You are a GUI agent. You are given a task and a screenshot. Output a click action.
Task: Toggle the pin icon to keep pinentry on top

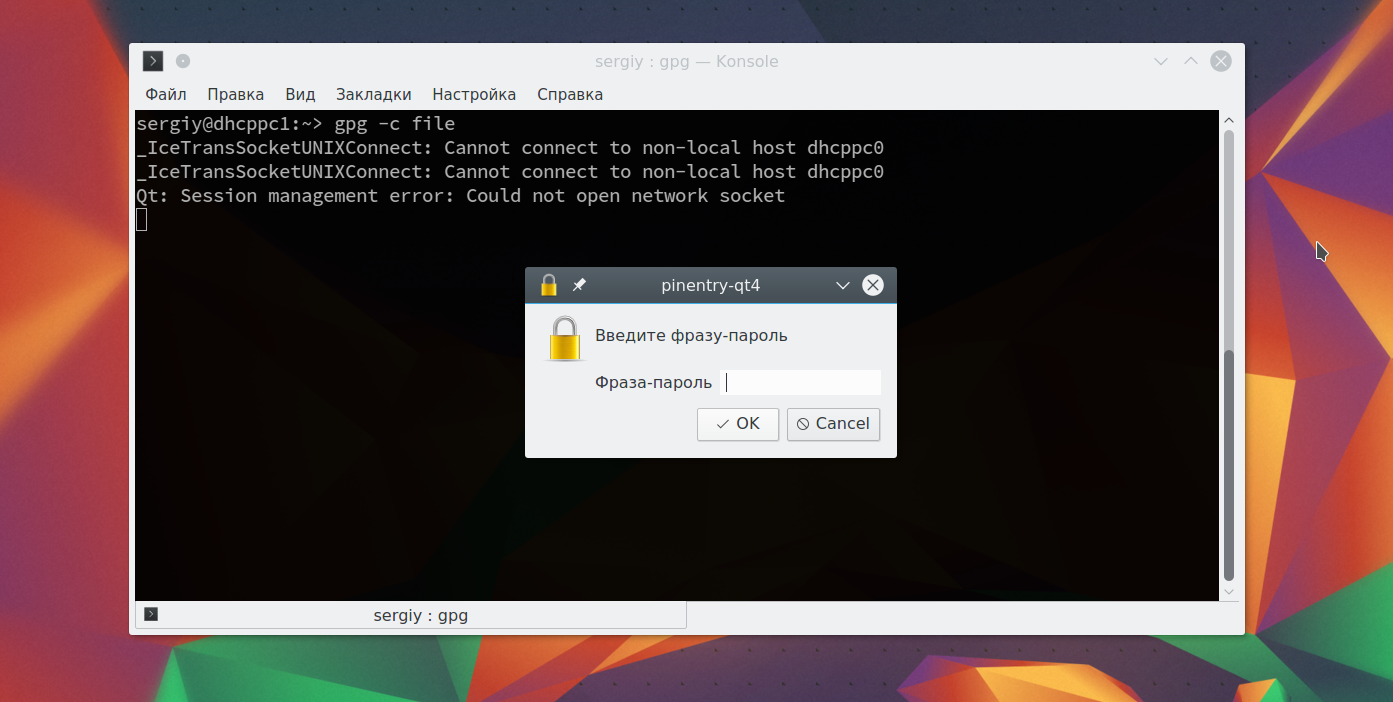pyautogui.click(x=579, y=285)
